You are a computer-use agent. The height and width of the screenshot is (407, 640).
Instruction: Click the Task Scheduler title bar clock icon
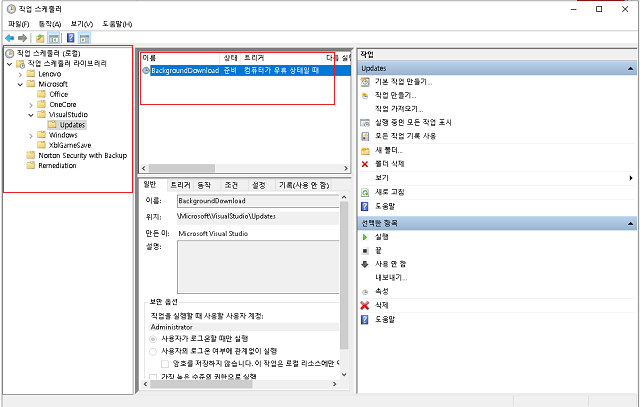coord(11,9)
